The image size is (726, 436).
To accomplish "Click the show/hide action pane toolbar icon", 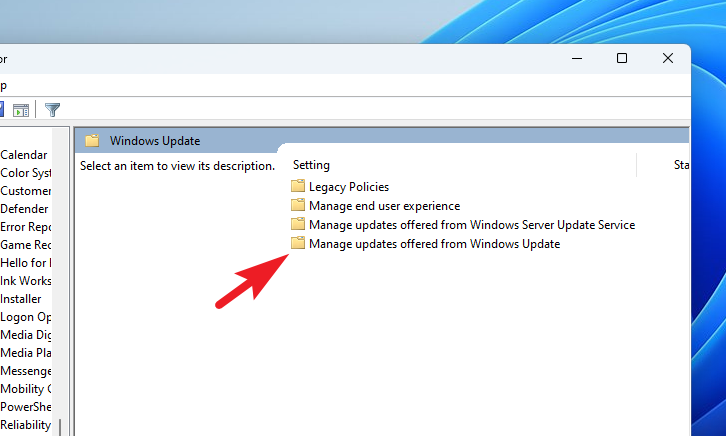I will [x=21, y=110].
